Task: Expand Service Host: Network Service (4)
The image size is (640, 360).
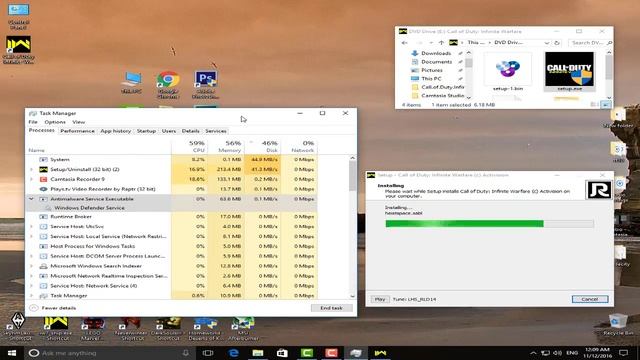Action: click(x=31, y=286)
